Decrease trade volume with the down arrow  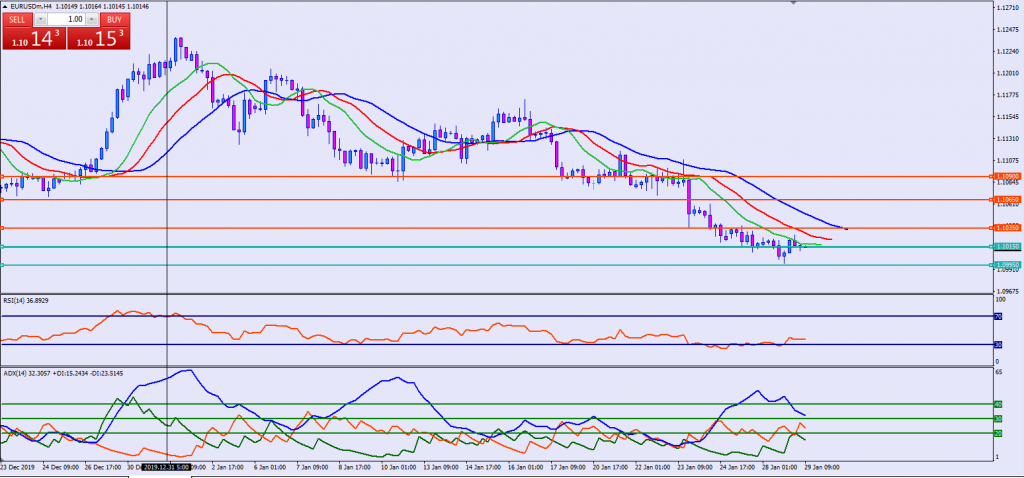40,19
